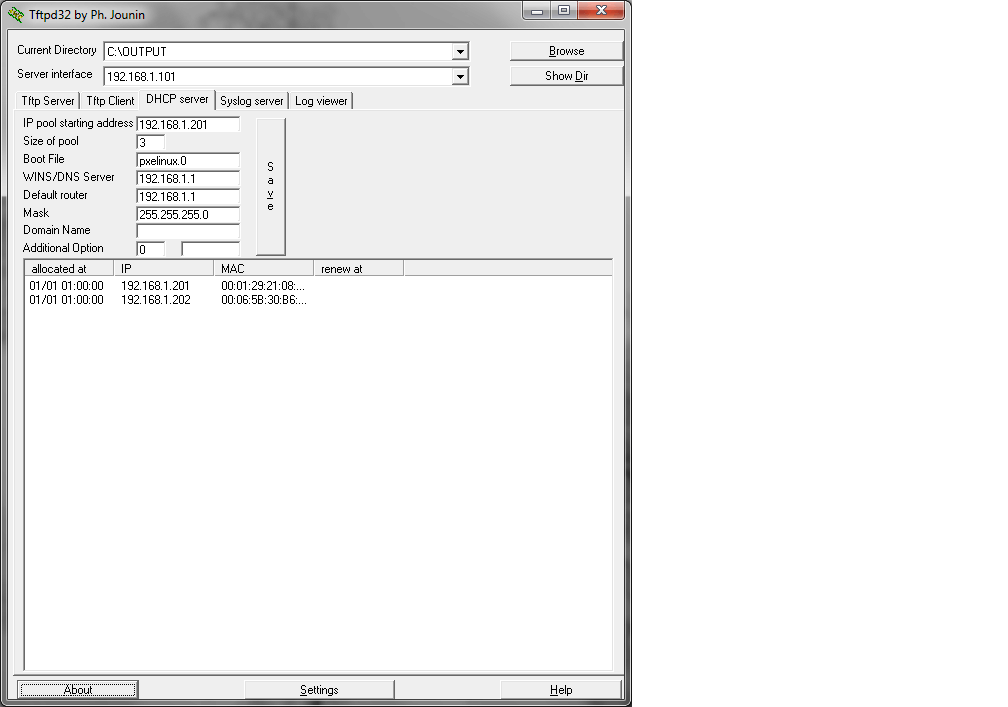The width and height of the screenshot is (1008, 707).
Task: Click the Size of pool field
Action: (151, 143)
